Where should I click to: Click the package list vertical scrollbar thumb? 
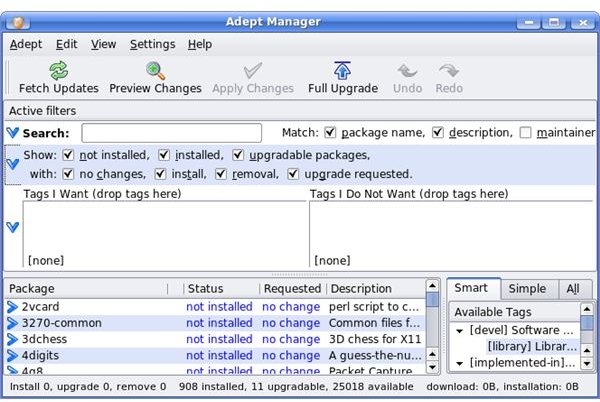tap(432, 299)
